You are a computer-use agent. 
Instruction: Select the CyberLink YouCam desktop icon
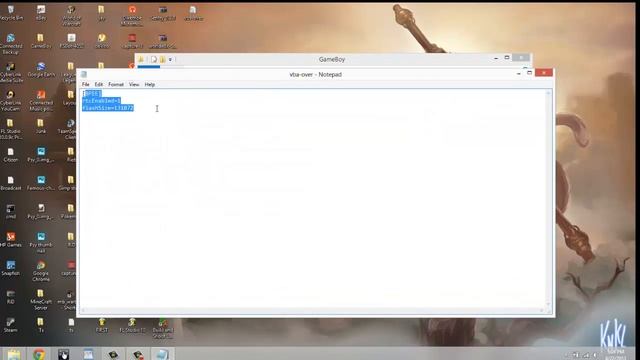point(11,101)
